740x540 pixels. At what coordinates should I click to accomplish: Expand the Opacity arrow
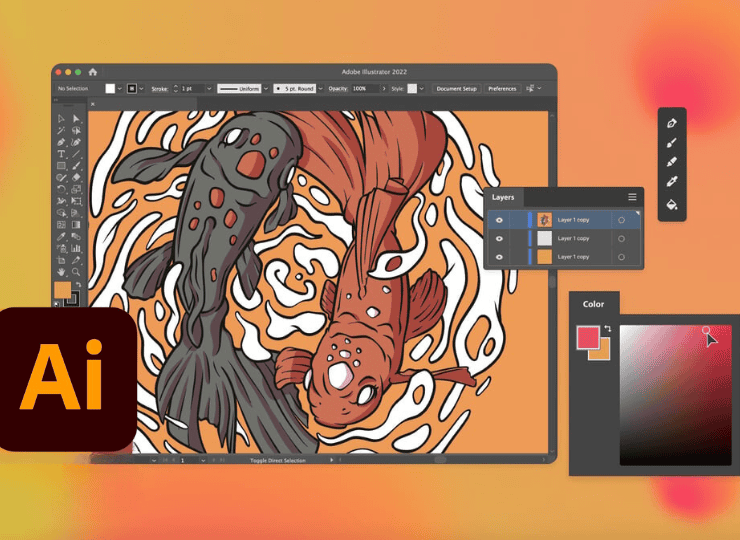tap(384, 88)
